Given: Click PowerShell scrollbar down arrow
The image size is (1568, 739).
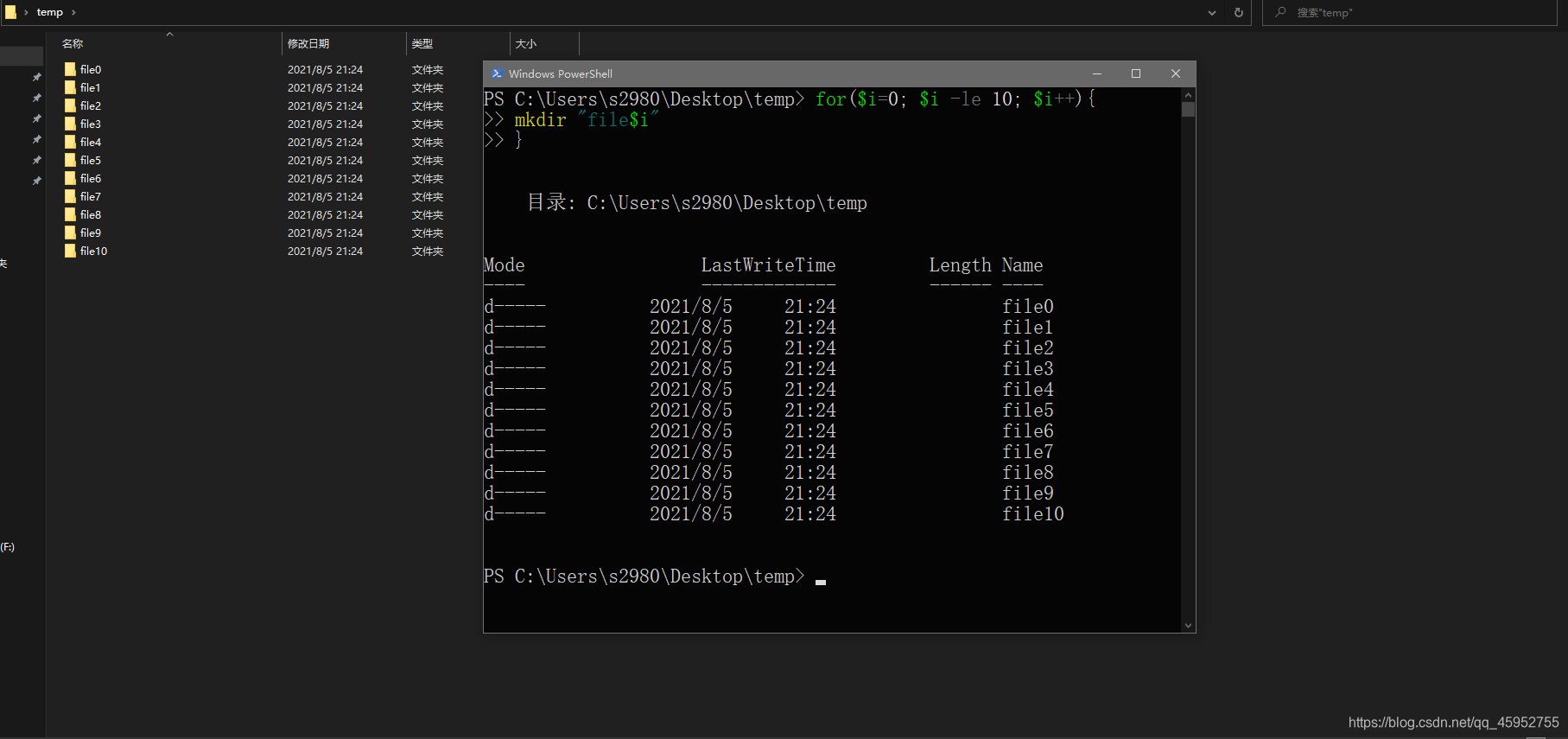Looking at the screenshot, I should coord(1188,626).
